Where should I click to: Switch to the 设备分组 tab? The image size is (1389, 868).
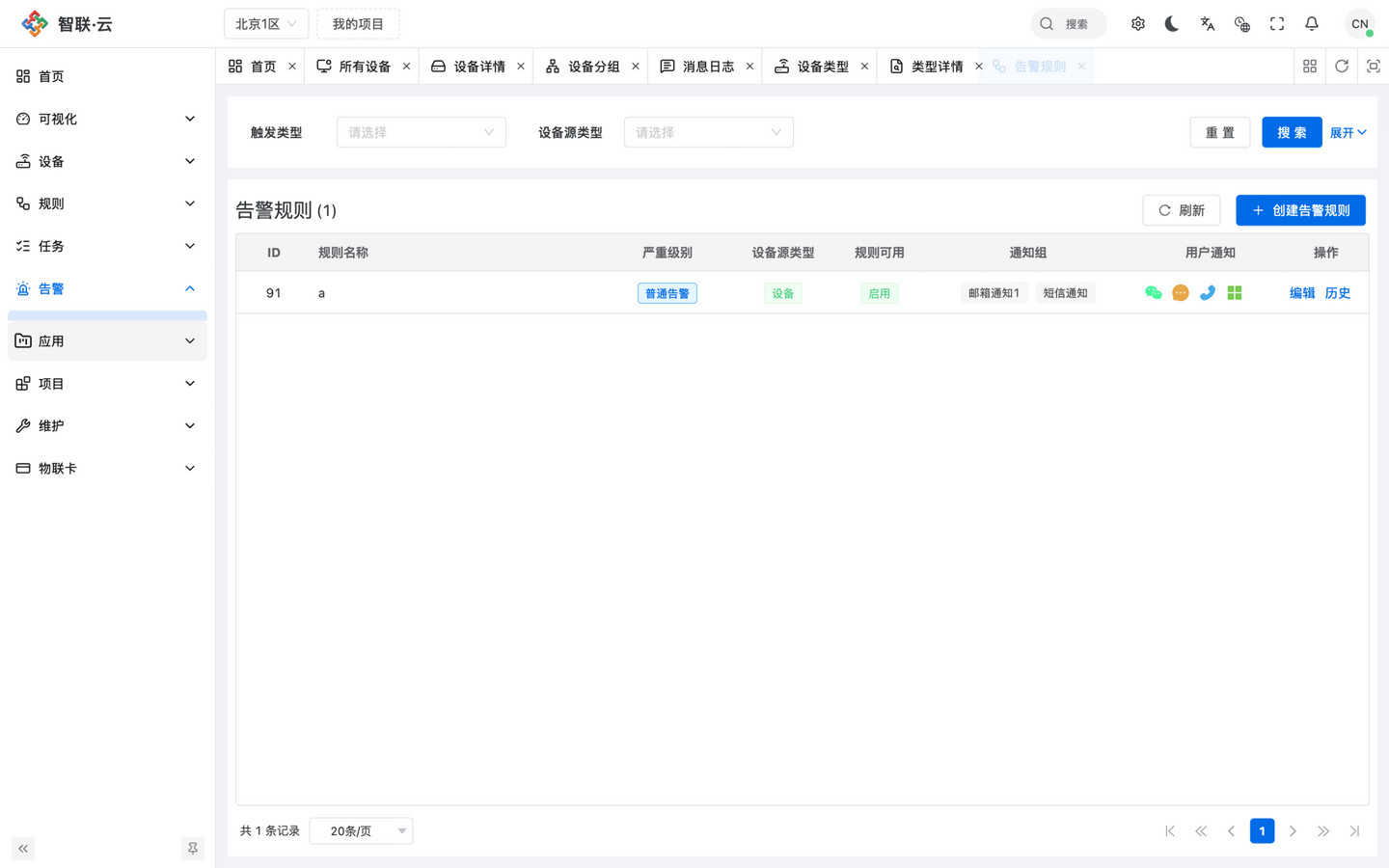click(x=591, y=67)
